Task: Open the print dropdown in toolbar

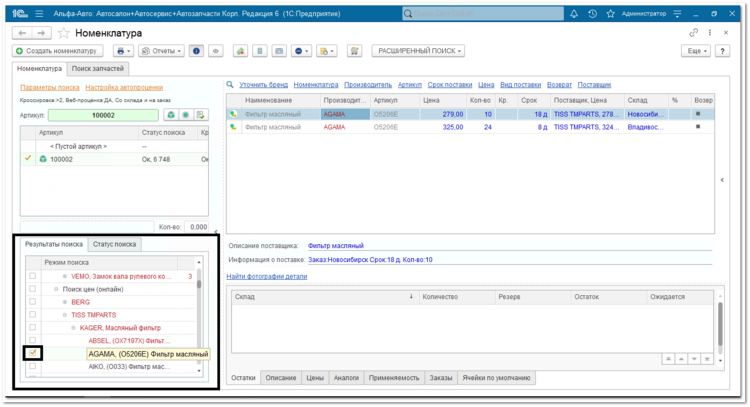Action: click(123, 51)
